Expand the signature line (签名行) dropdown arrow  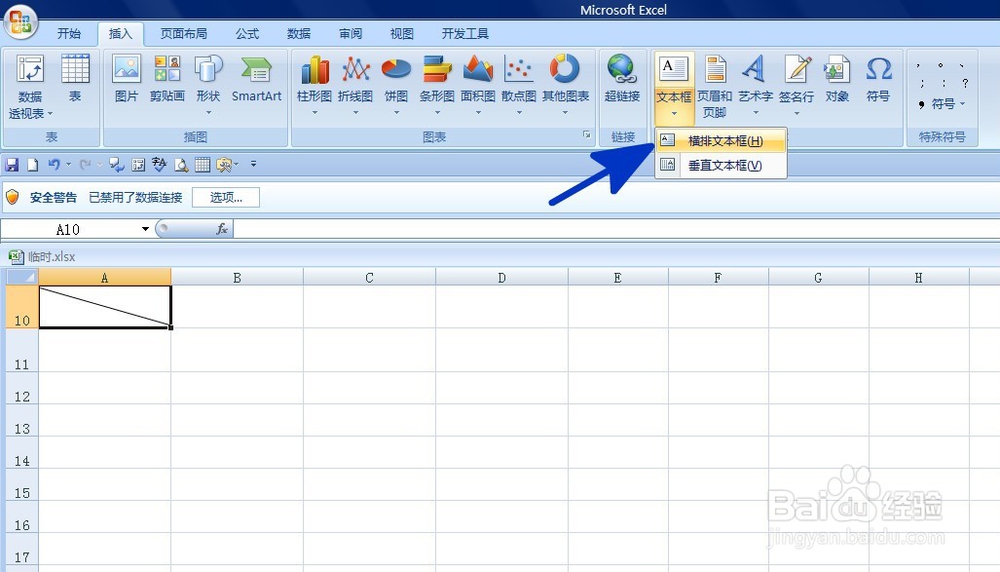click(797, 113)
